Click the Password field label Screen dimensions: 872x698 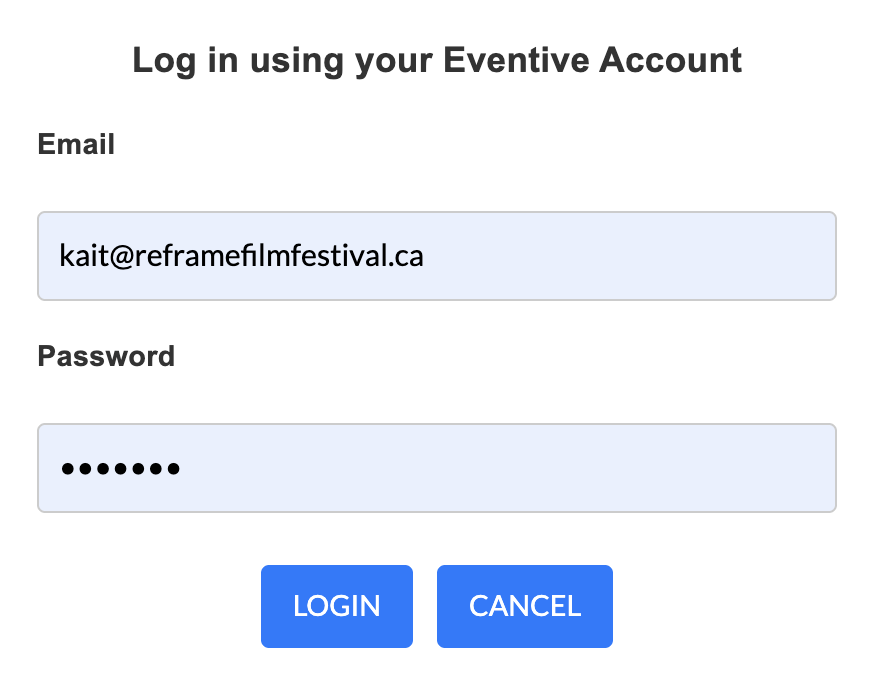click(x=106, y=356)
